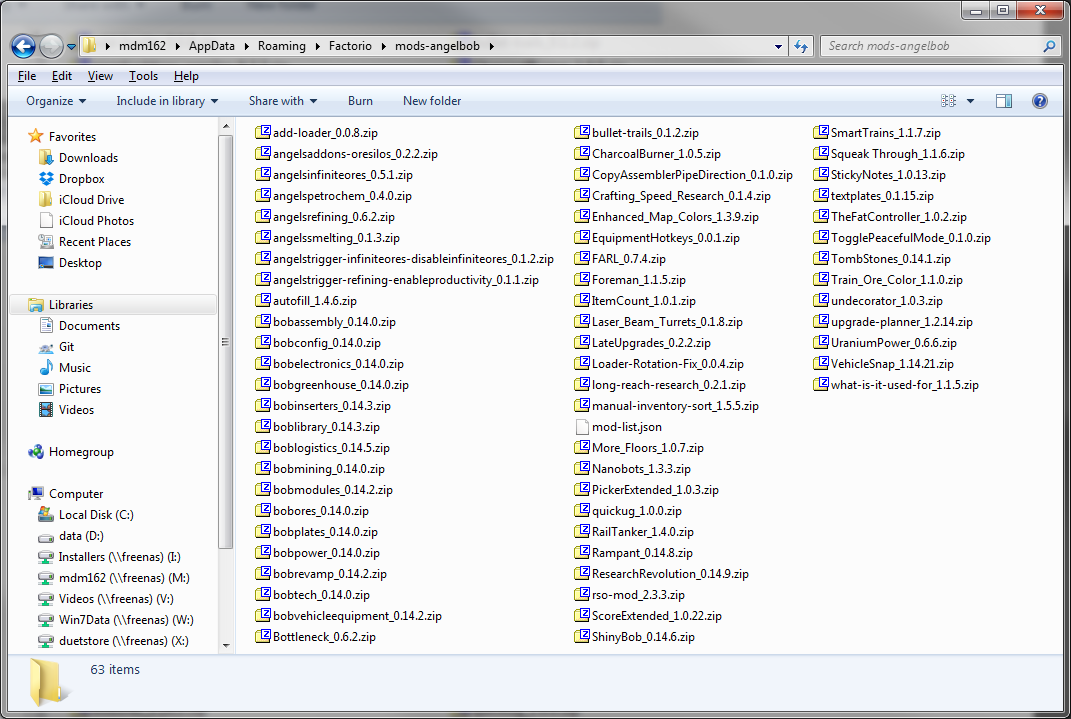Select the Factorio breadcrumb in address bar
Viewport: 1071px width, 719px height.
353,46
